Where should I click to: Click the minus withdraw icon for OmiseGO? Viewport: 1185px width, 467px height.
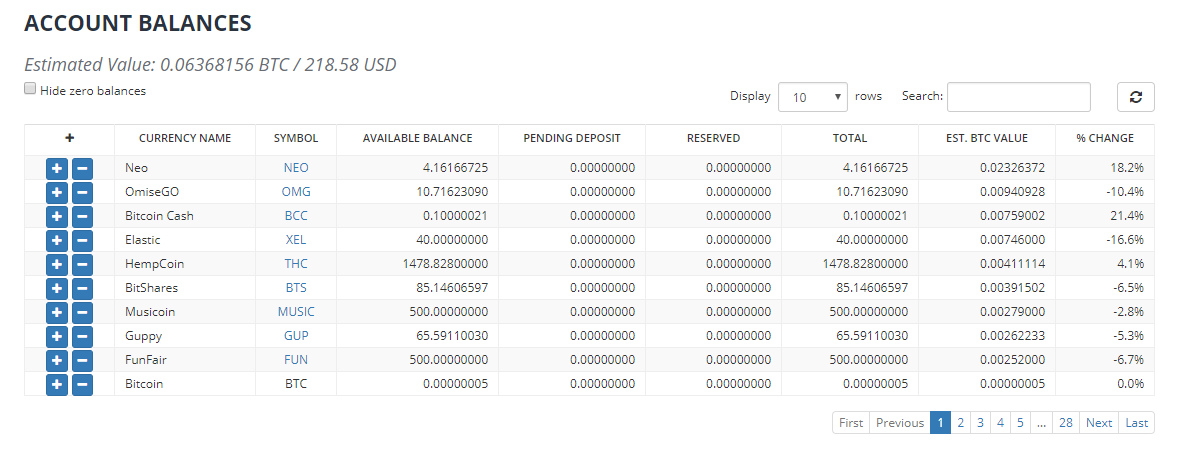pos(82,192)
